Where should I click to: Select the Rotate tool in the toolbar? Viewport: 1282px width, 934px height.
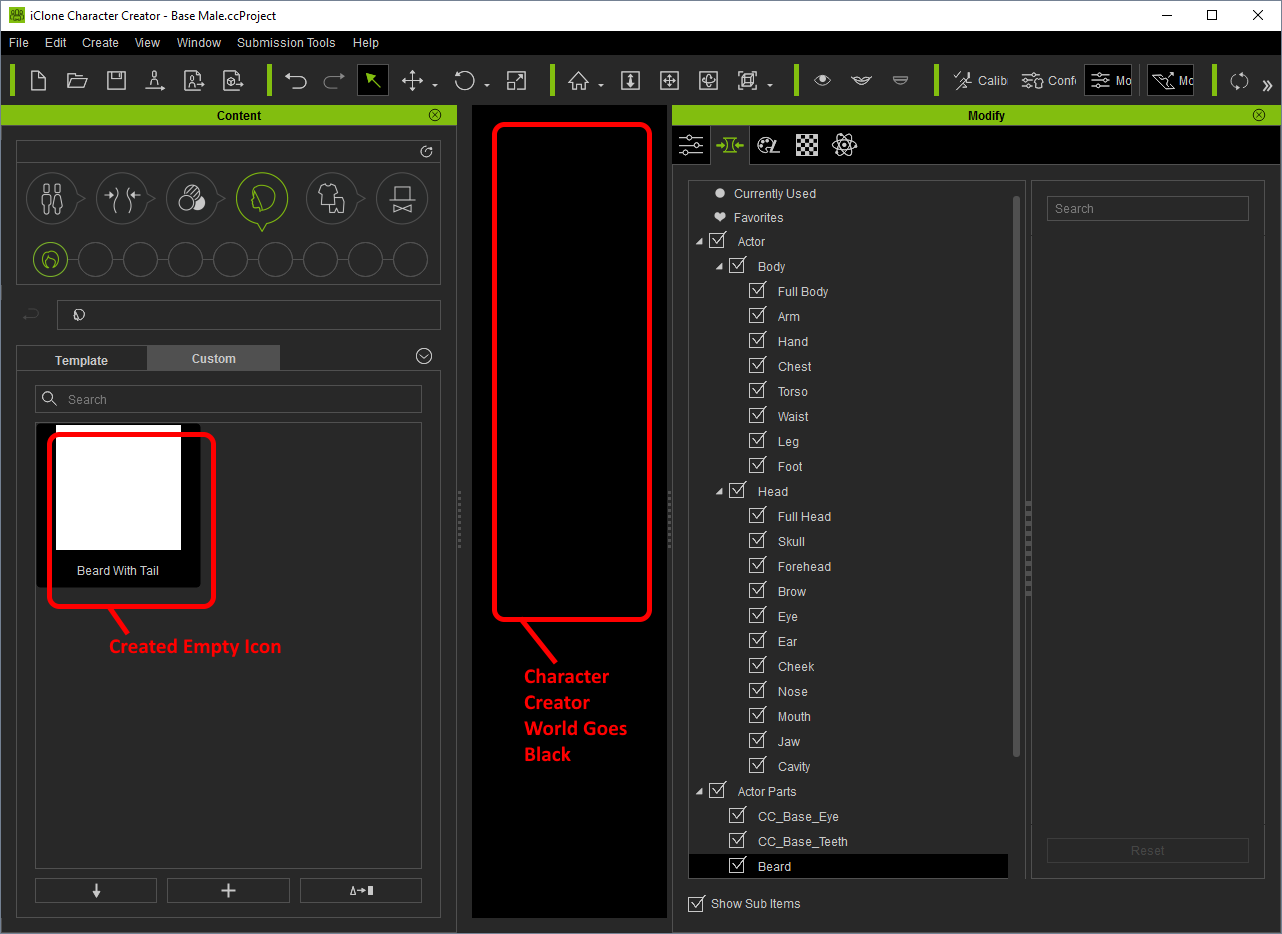[462, 80]
